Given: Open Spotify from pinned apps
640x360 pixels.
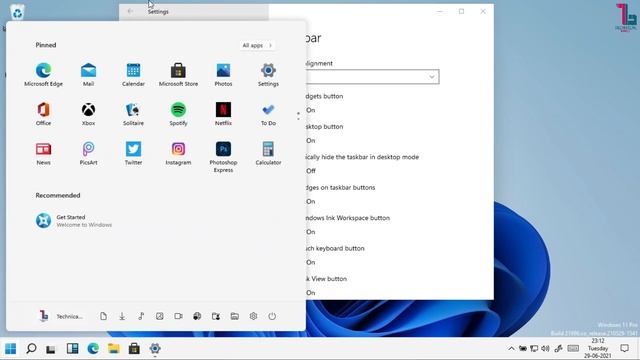Looking at the screenshot, I should click(x=178, y=113).
